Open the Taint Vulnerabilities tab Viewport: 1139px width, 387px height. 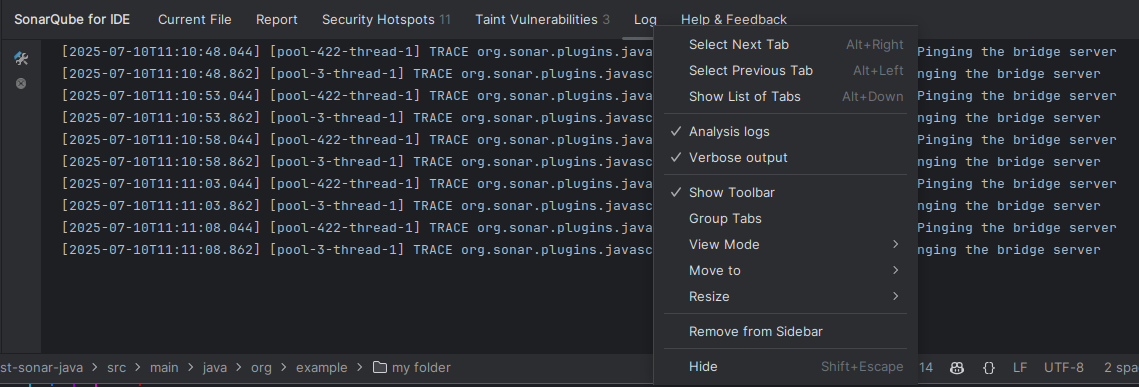pos(542,20)
